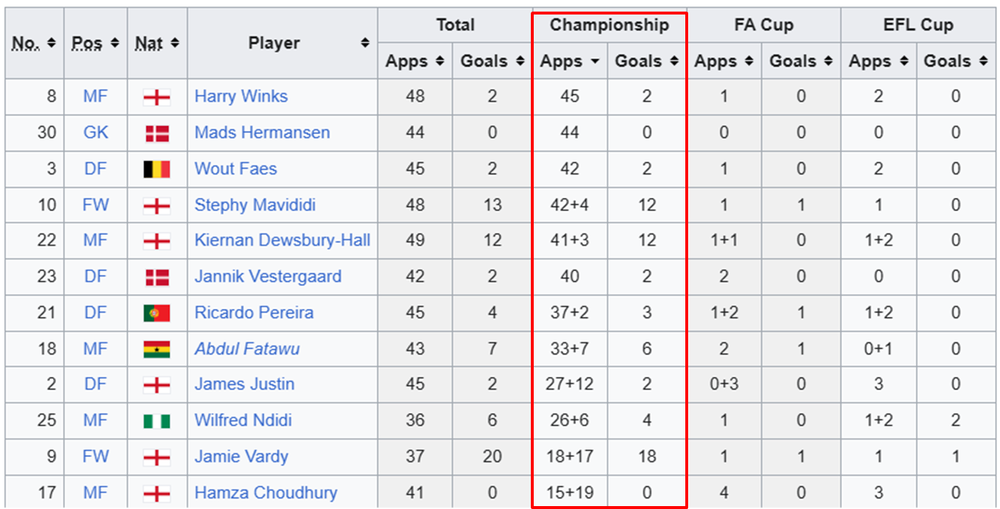
Task: Sort by Total Goals sort arrows
Action: coord(520,61)
